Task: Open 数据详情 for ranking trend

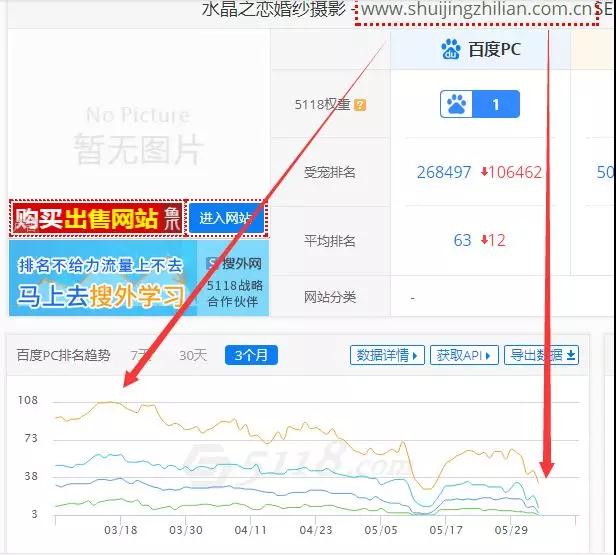Action: (387, 355)
